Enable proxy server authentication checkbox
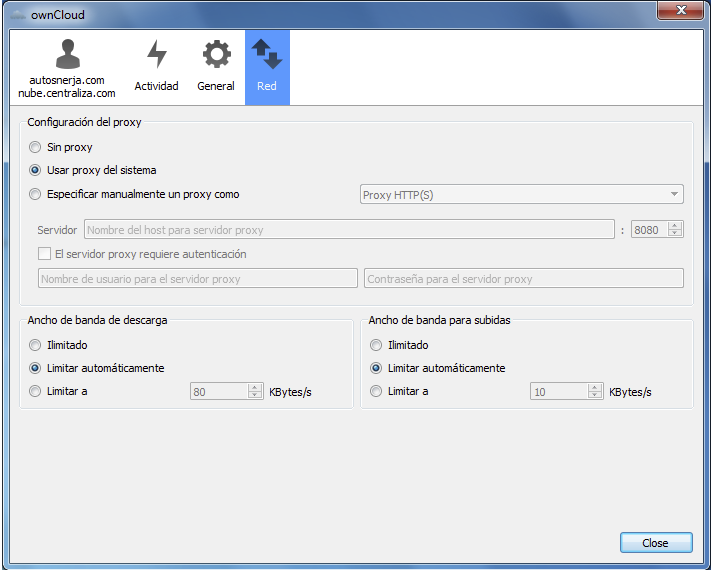The image size is (713, 570). (44, 254)
